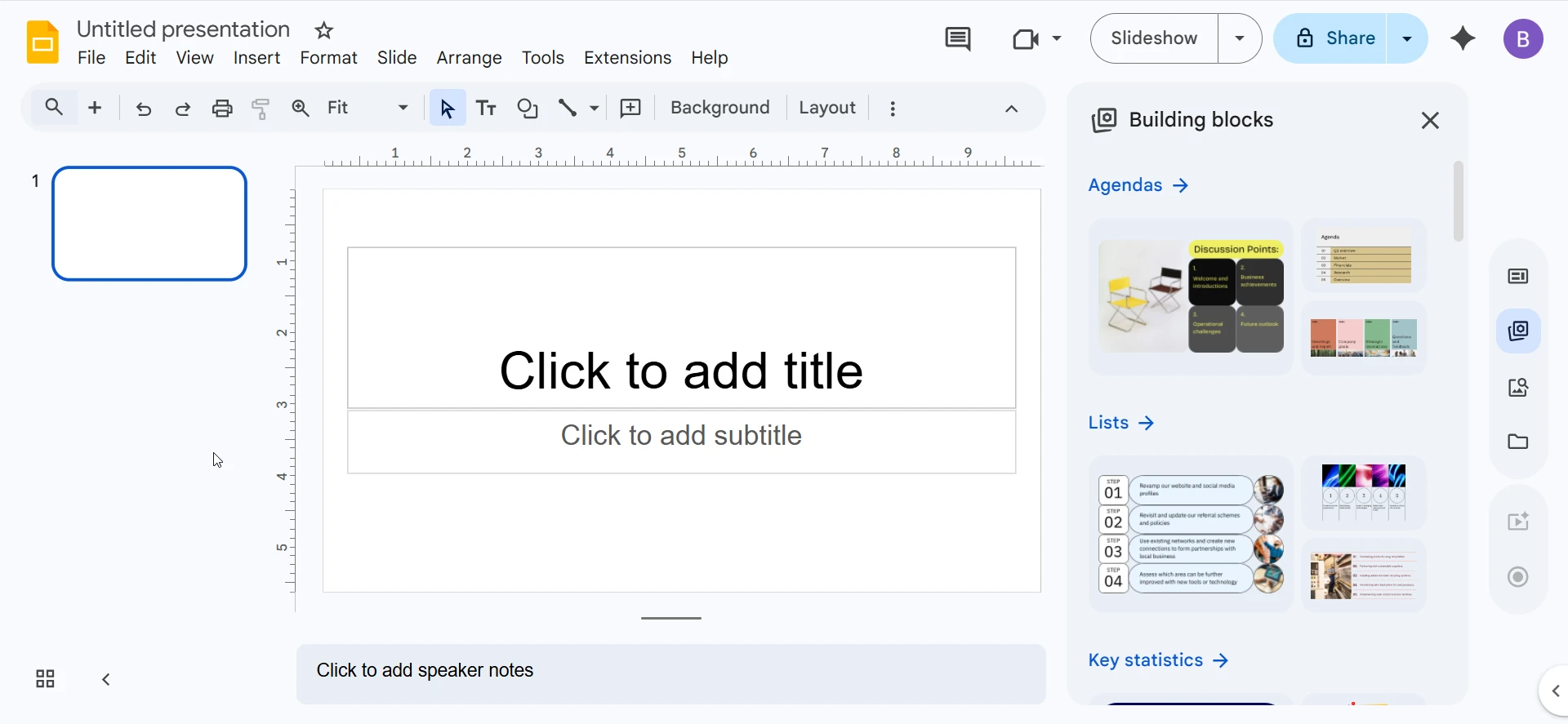This screenshot has width=1568, height=724.
Task: Collapse the filmstrip panel
Action: (x=106, y=679)
